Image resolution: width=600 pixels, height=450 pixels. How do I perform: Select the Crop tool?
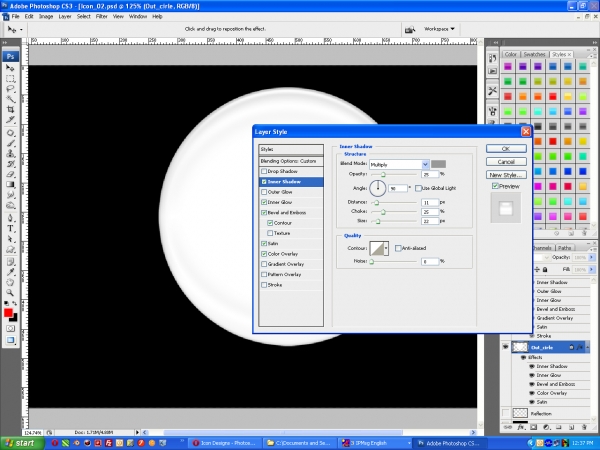click(x=10, y=109)
